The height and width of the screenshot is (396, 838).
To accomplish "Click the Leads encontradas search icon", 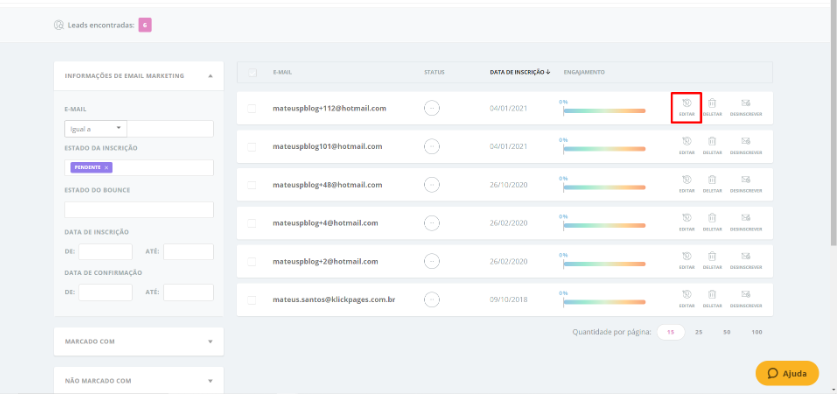I will (x=59, y=25).
